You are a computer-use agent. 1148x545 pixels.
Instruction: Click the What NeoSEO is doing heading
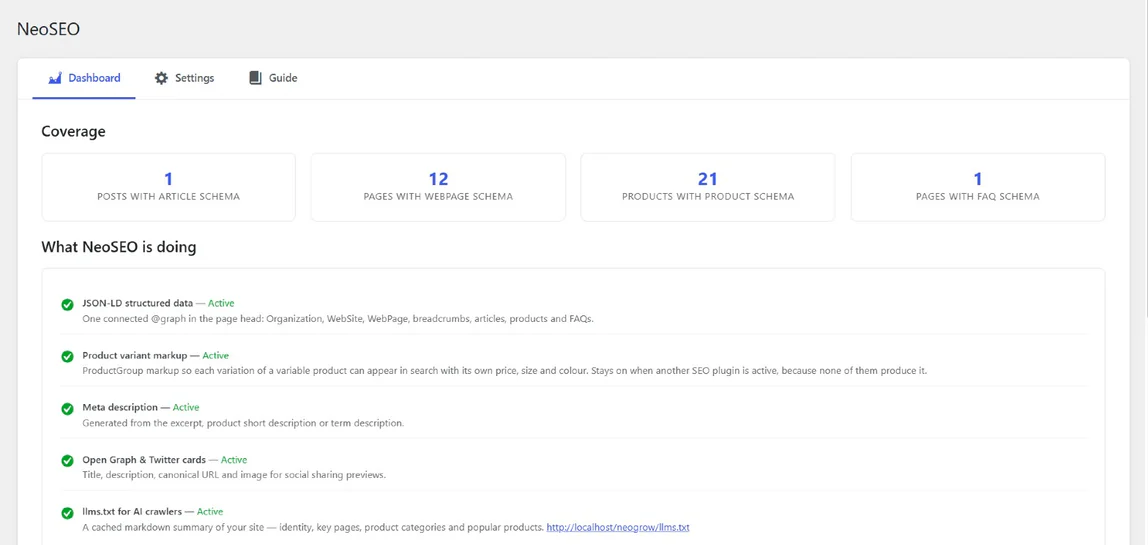[119, 248]
